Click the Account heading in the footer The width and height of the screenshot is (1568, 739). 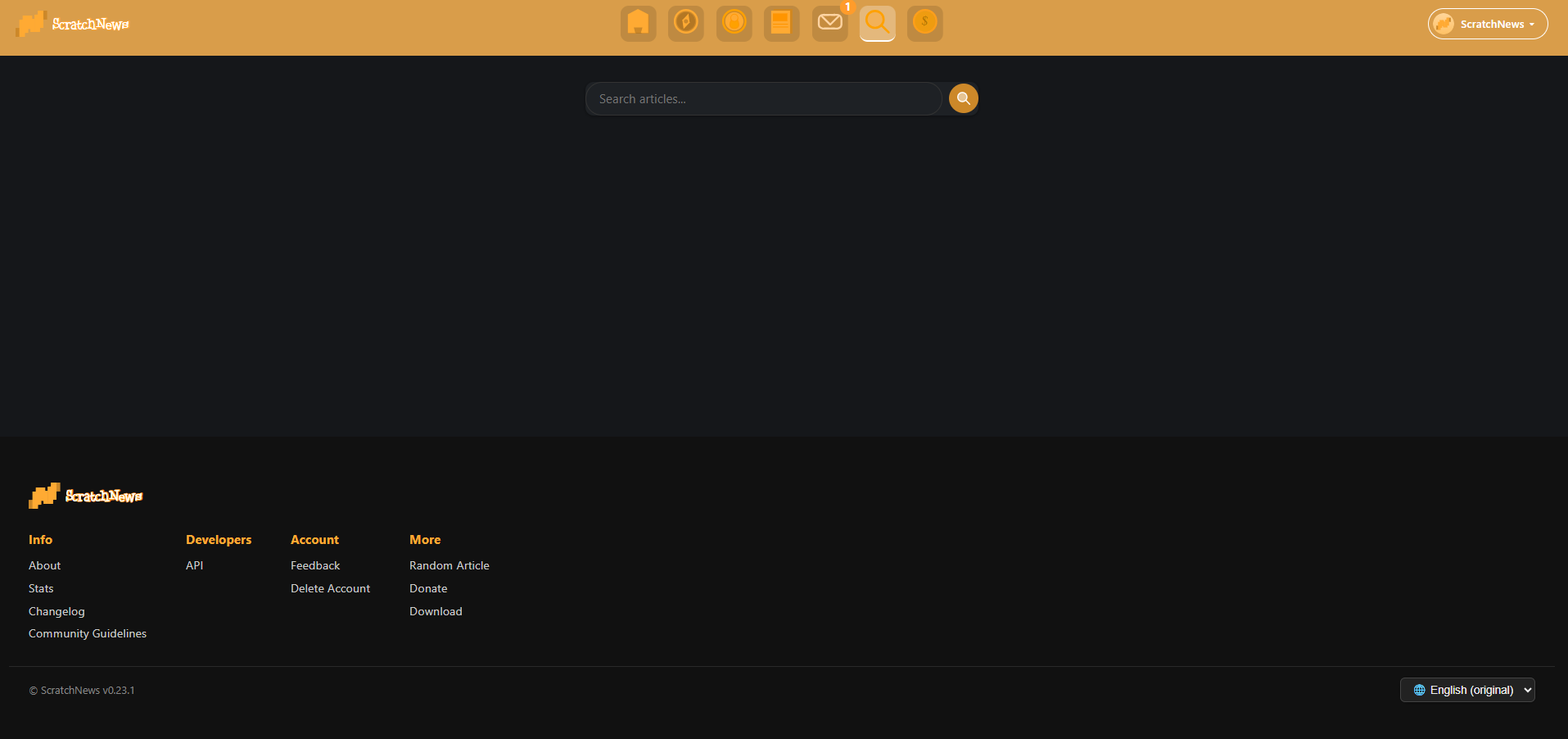314,539
